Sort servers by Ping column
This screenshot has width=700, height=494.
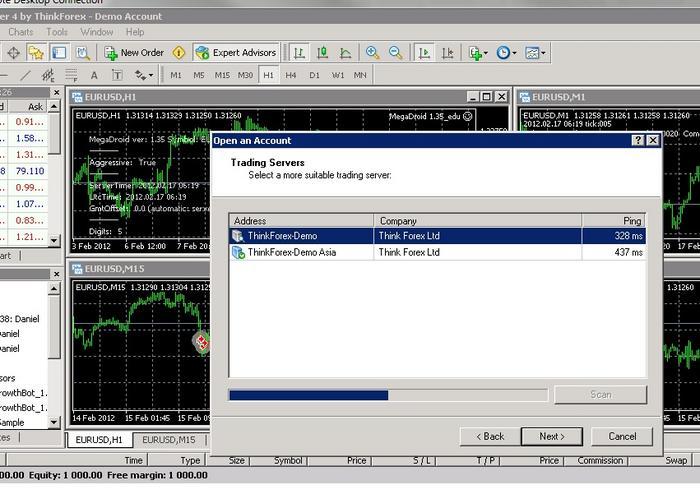(614, 221)
